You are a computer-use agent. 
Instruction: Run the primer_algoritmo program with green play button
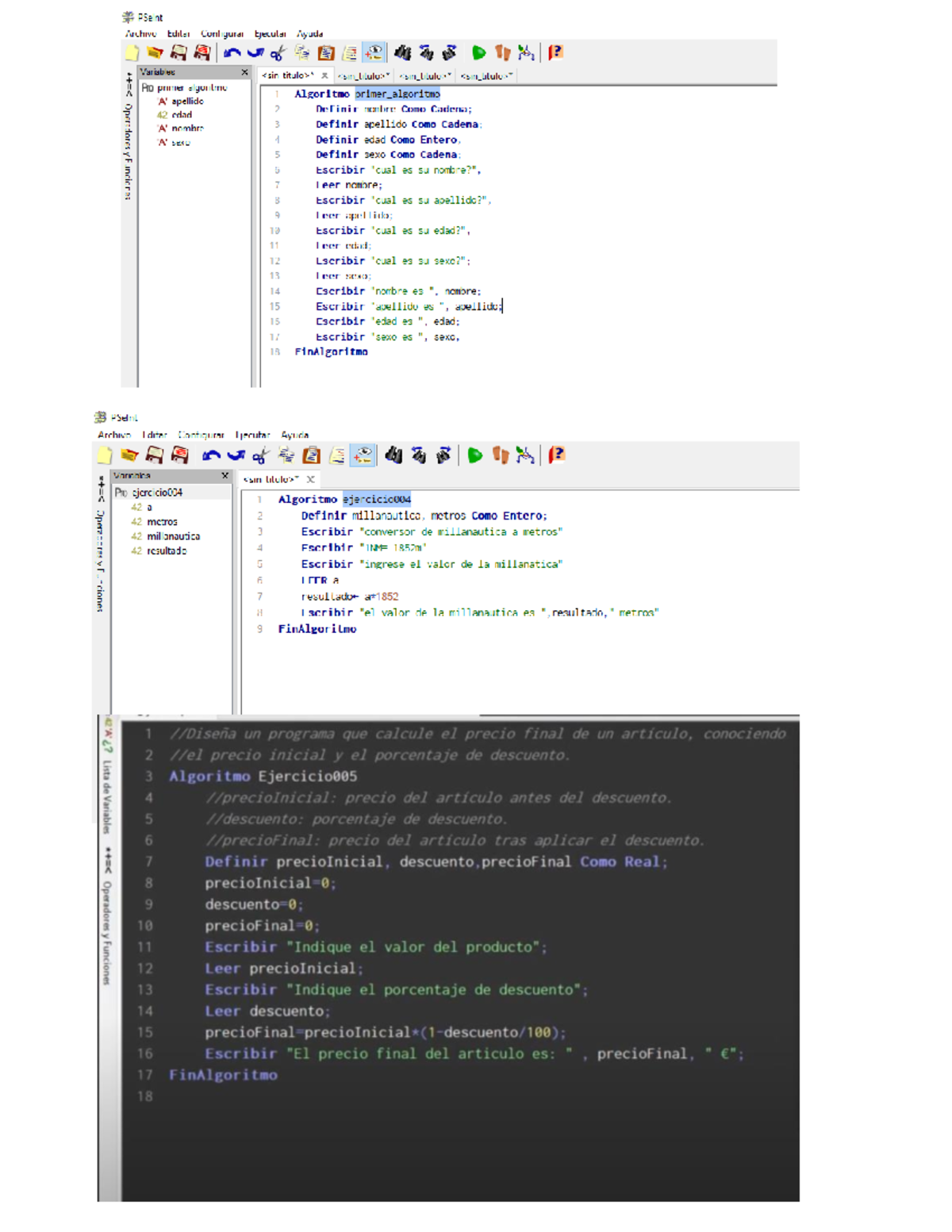478,53
